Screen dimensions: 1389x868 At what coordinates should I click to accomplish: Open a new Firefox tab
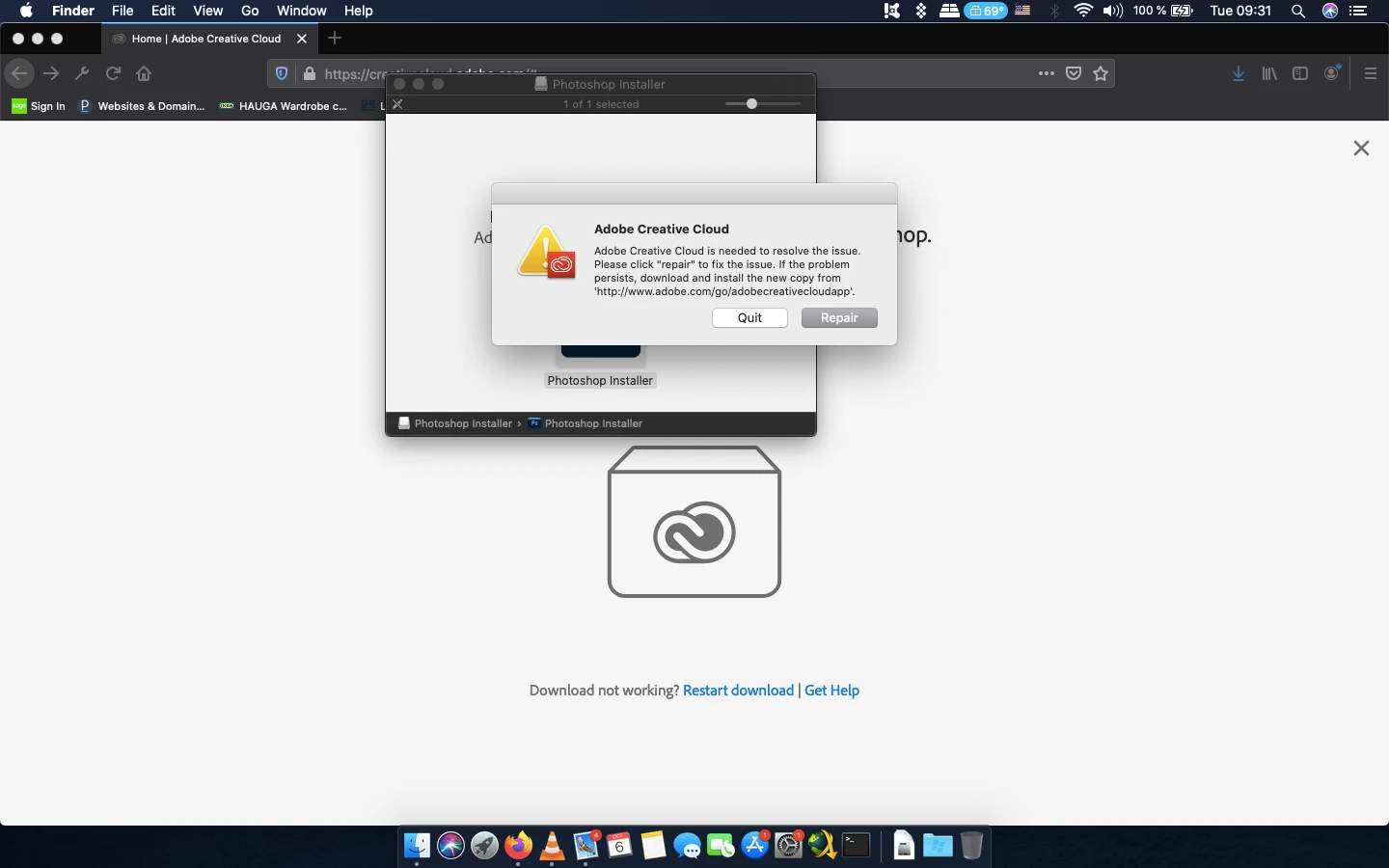[335, 39]
